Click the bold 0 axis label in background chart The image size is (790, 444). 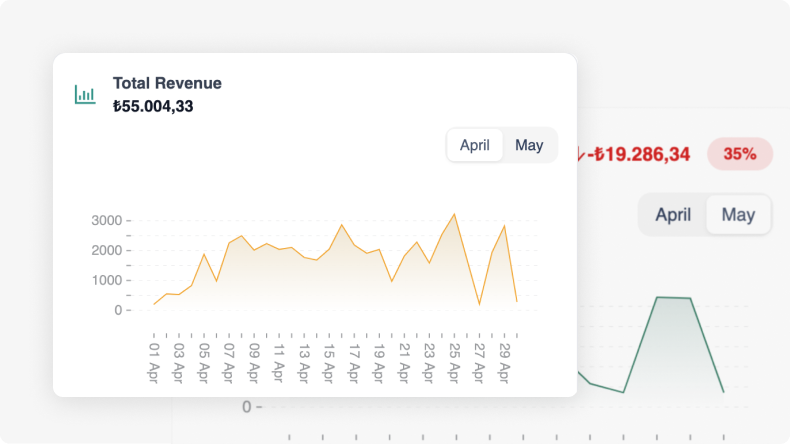(x=247, y=407)
